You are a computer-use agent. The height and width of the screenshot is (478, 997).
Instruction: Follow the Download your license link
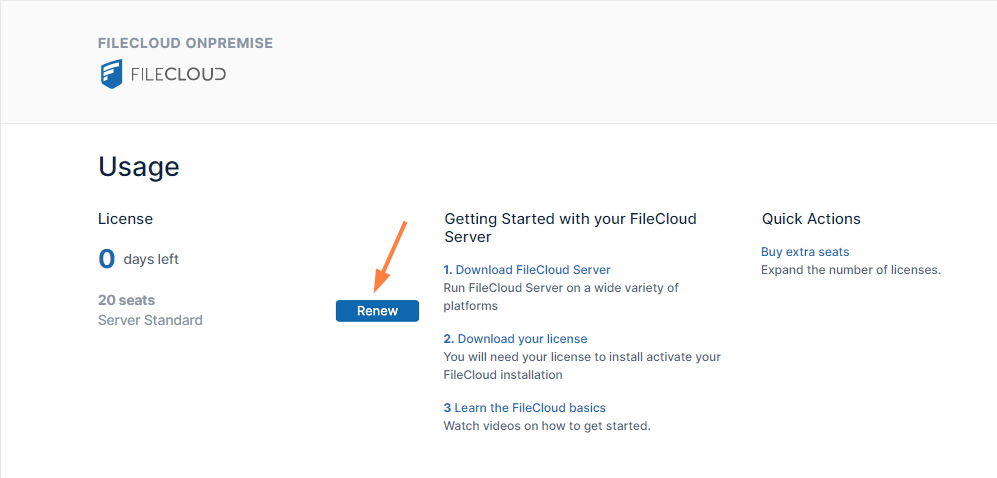[522, 339]
